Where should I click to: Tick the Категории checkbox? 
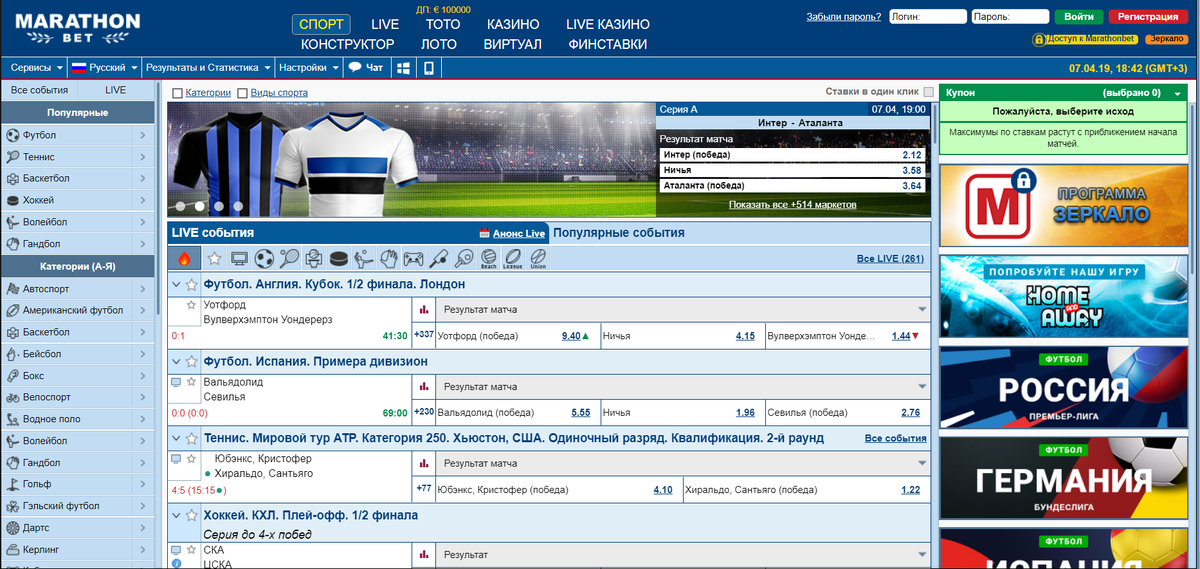pos(177,93)
